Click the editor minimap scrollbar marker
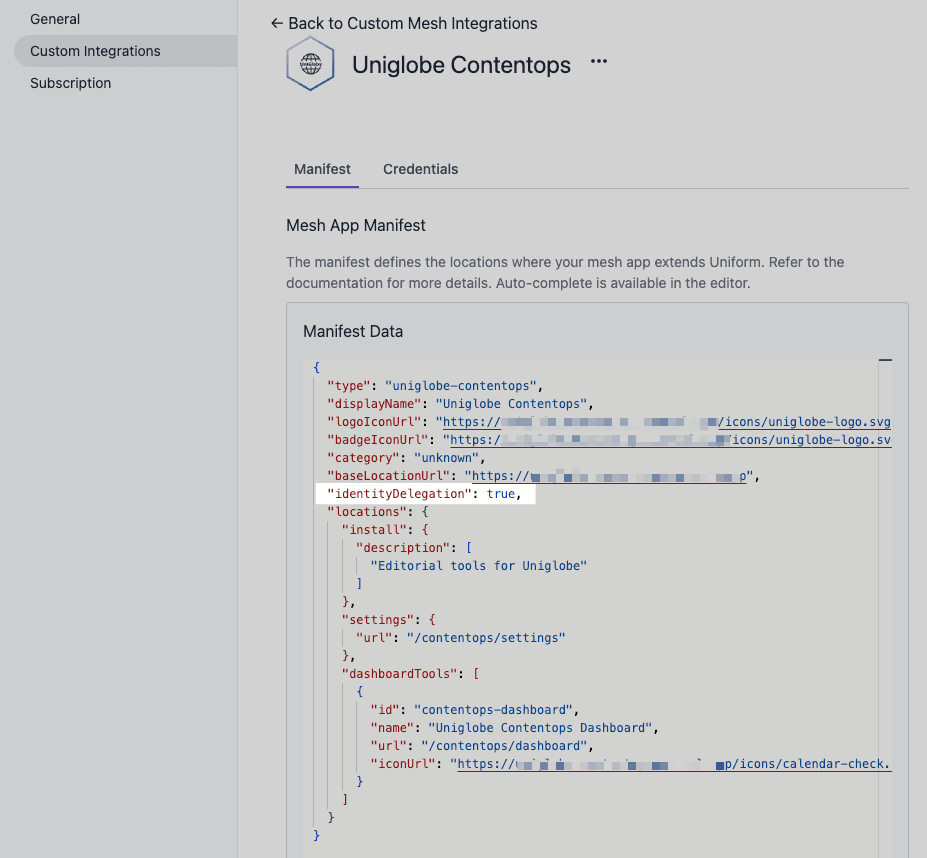Viewport: 927px width, 858px height. pos(885,360)
